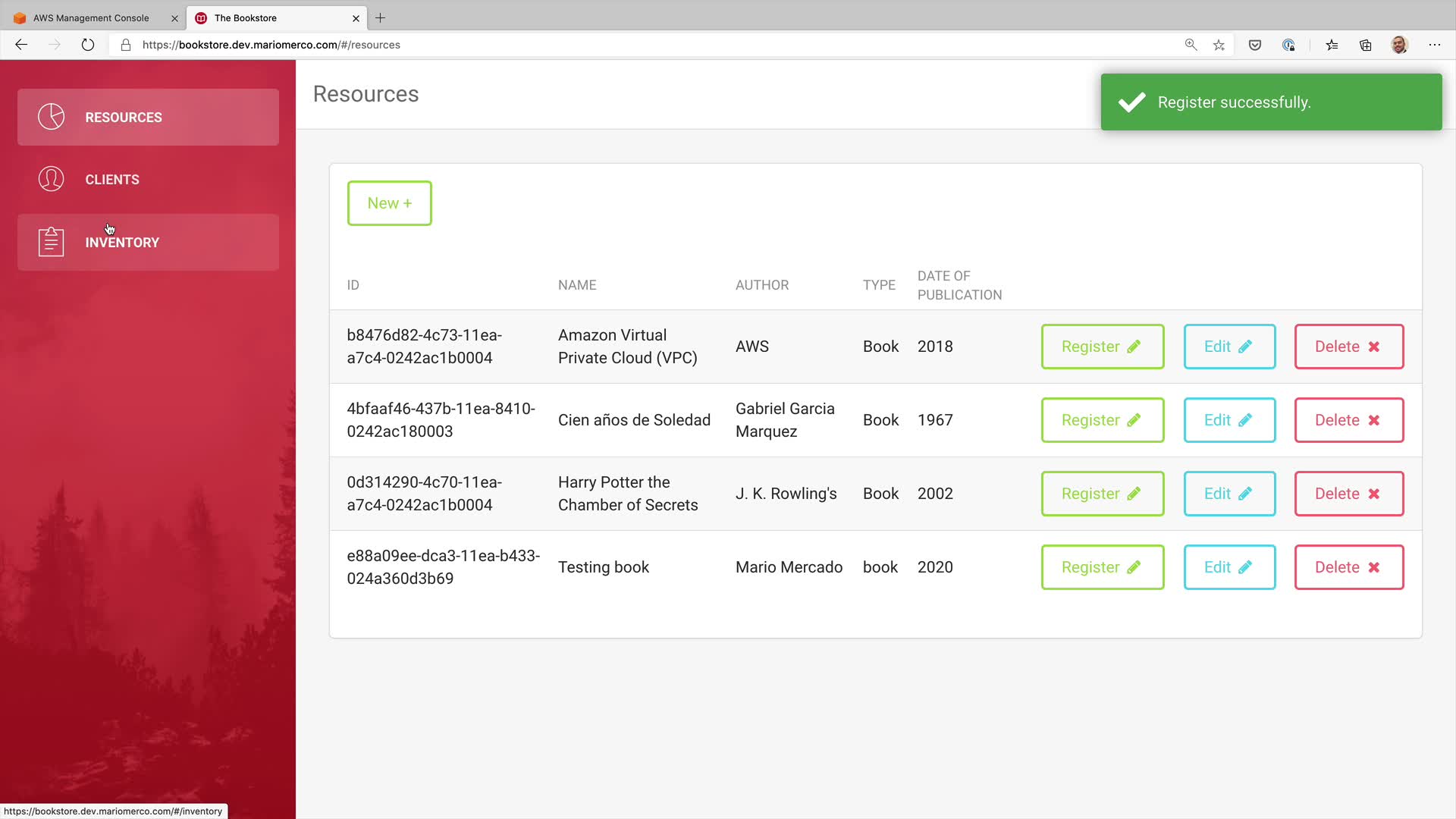Reload the page with the browser refresh icon
The width and height of the screenshot is (1456, 819).
[88, 45]
